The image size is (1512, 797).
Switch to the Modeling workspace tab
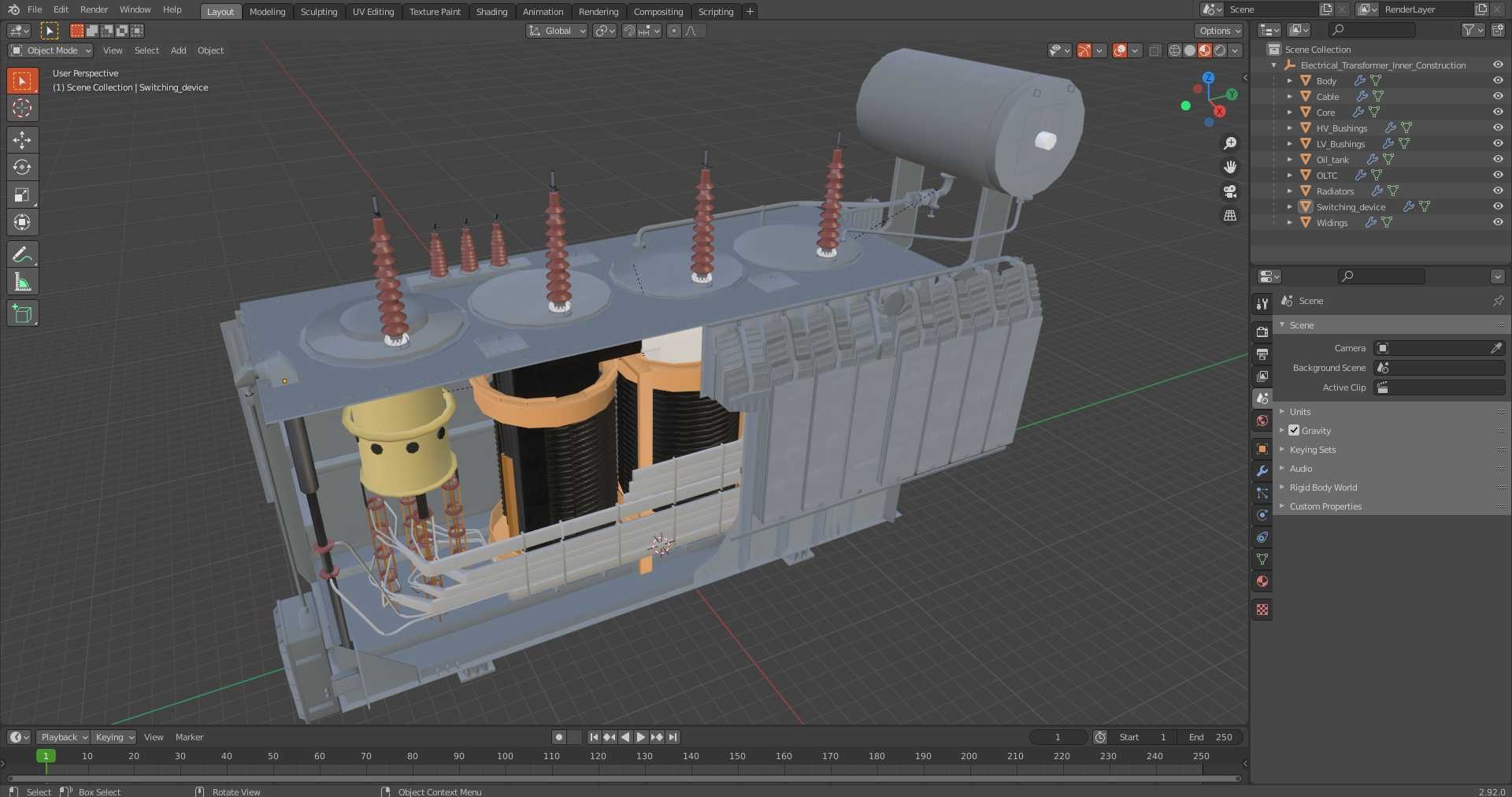click(267, 12)
